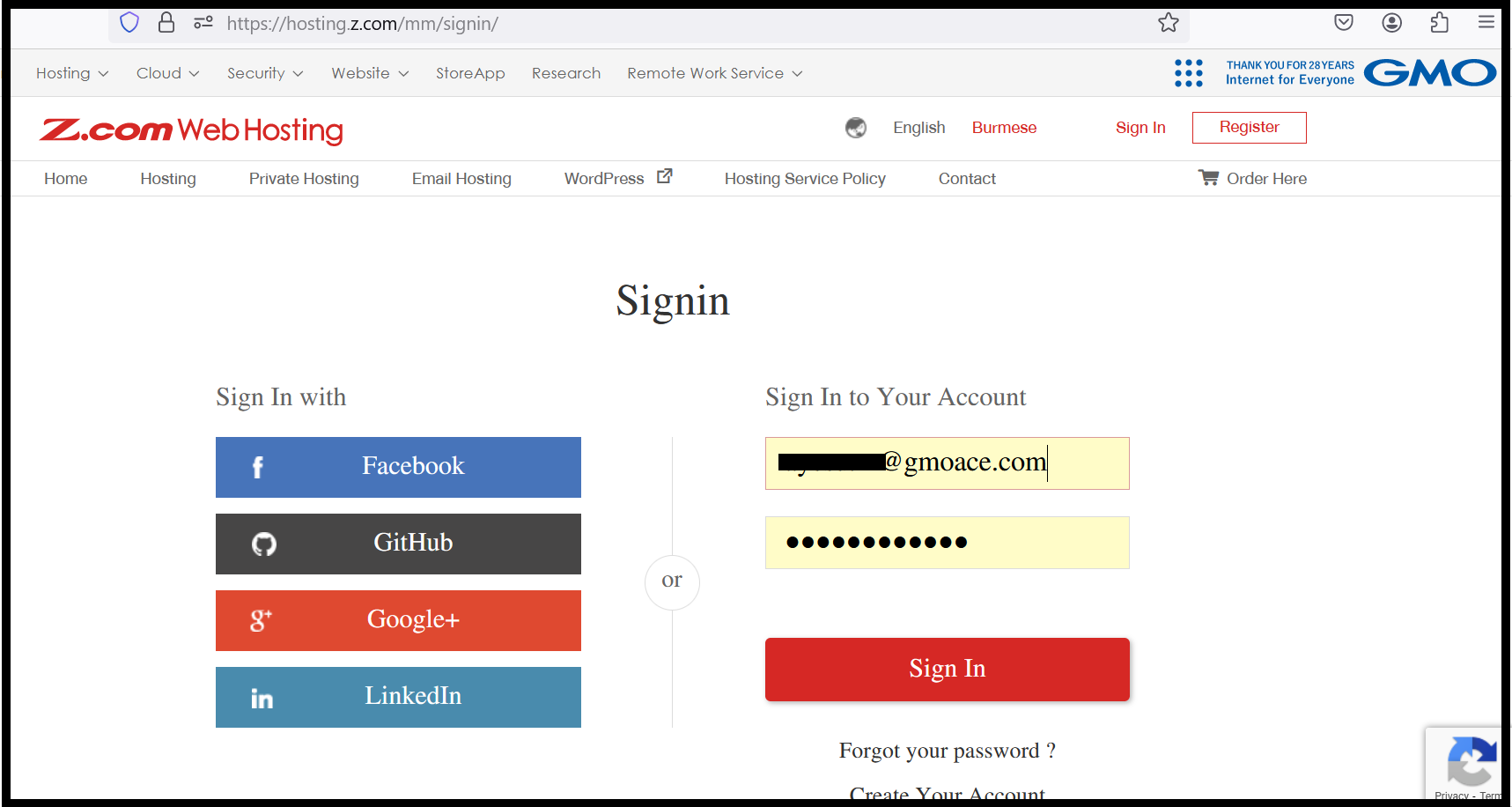Open WordPress via external link icon

click(x=665, y=174)
